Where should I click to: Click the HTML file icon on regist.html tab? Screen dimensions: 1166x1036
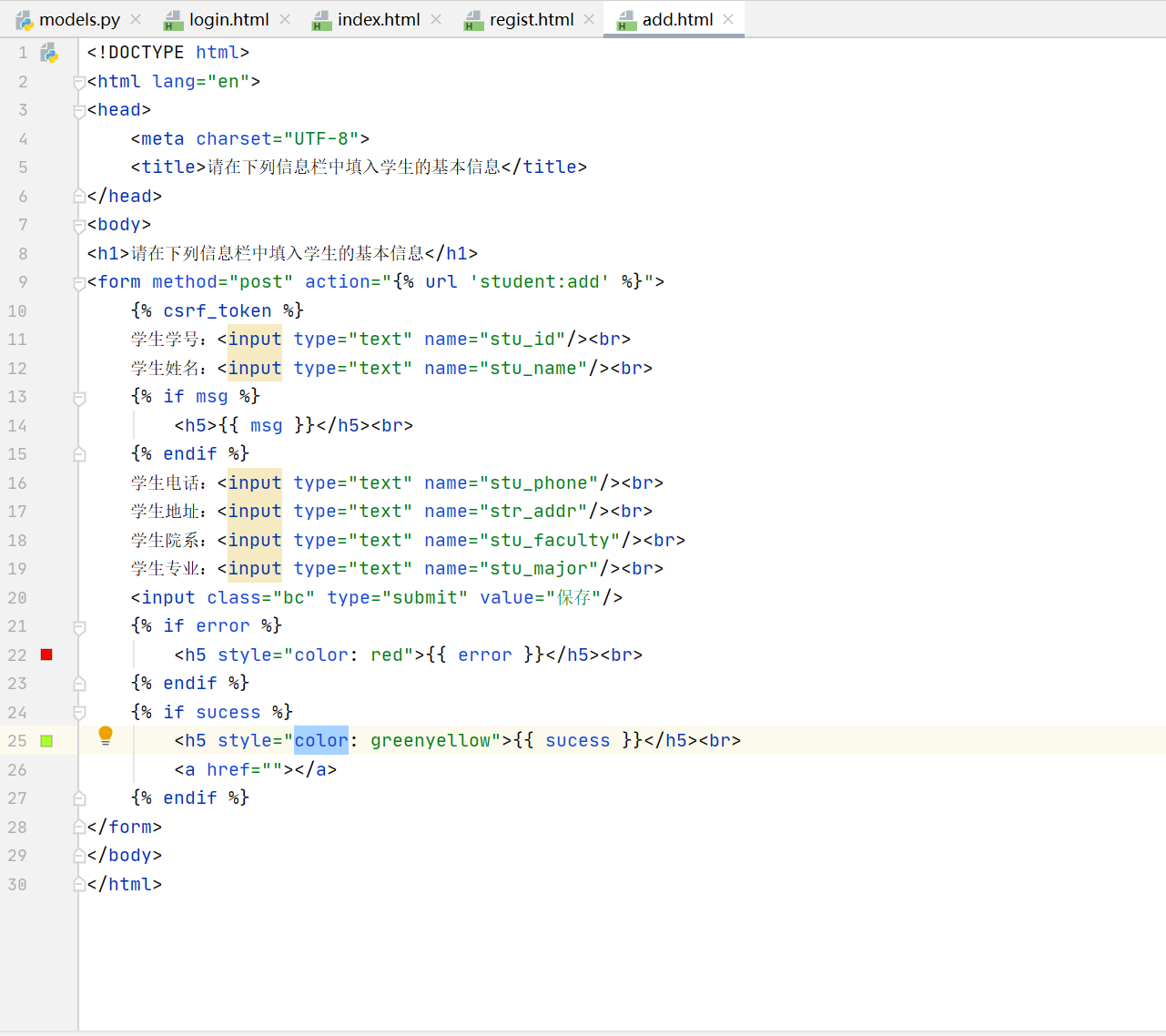473,20
